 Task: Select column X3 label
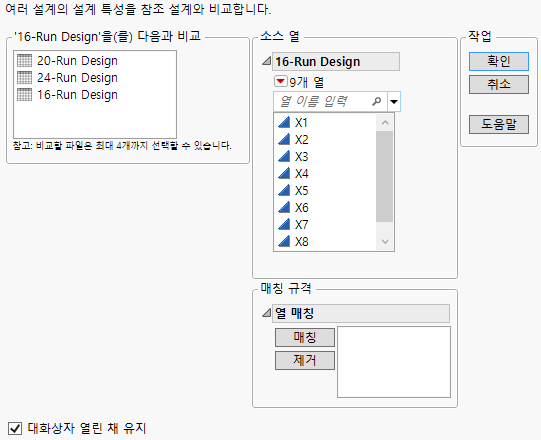click(301, 156)
